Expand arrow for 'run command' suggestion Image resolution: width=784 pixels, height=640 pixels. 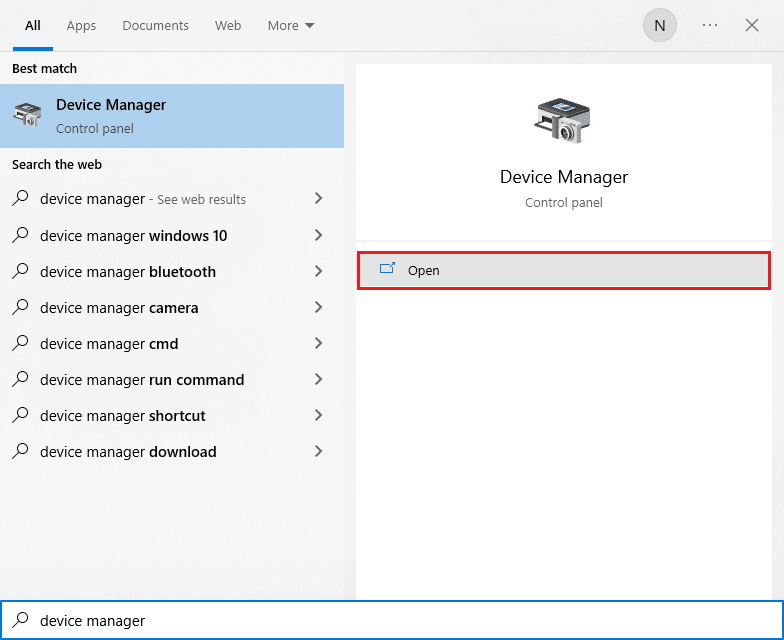pos(318,378)
